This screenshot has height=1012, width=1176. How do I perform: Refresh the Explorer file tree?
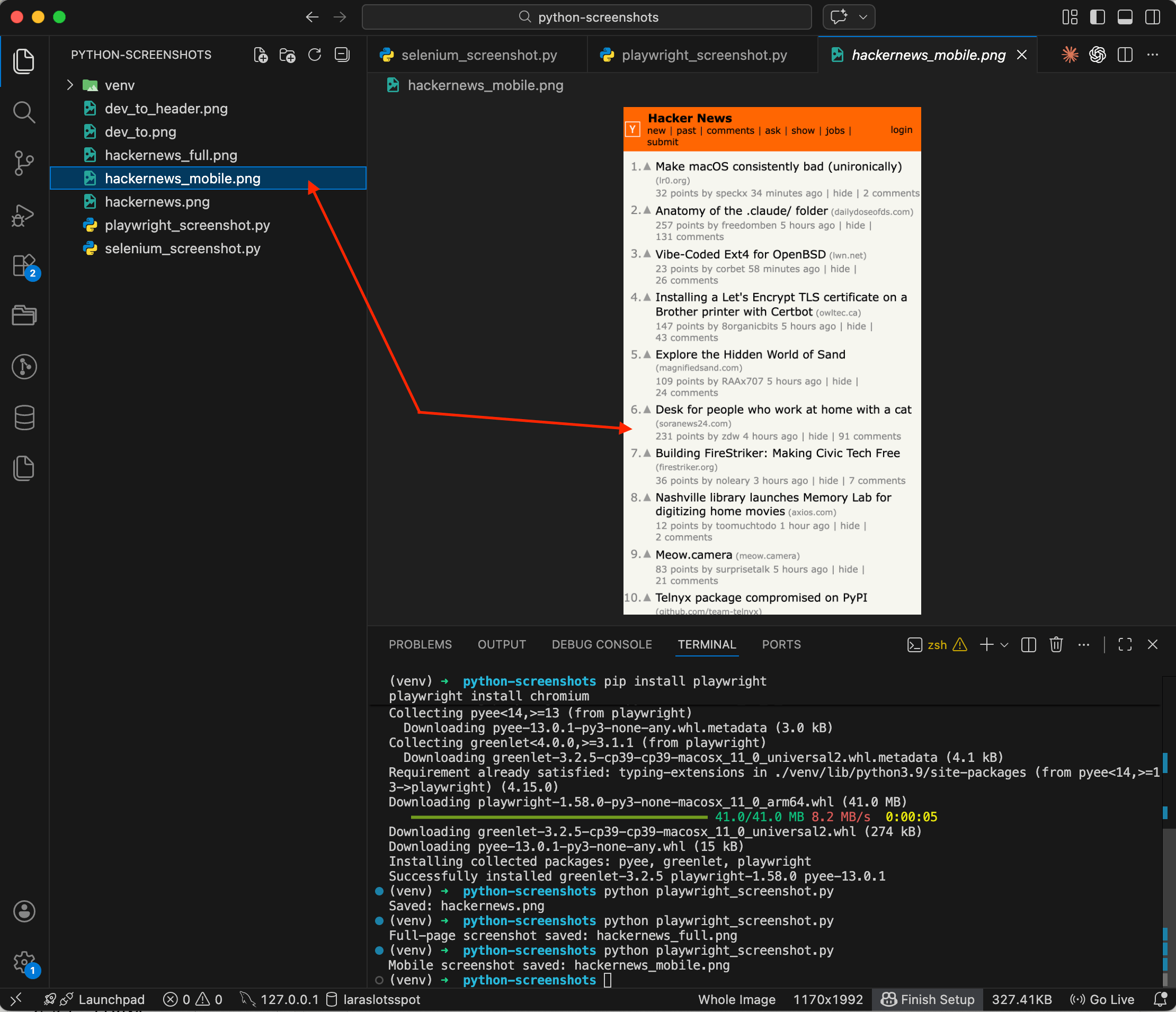(x=315, y=55)
